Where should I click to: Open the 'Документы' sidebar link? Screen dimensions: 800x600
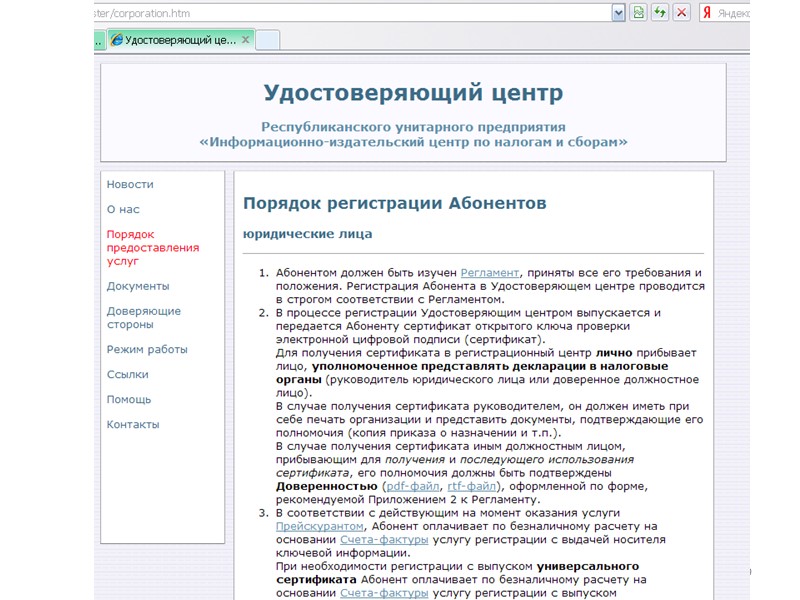(x=138, y=286)
